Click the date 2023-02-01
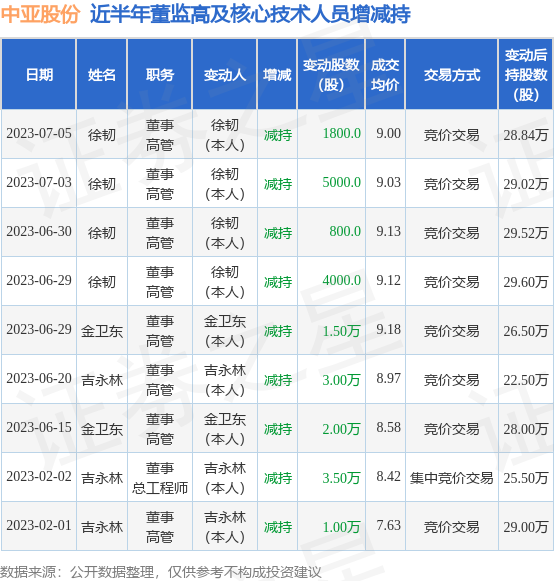Image resolution: width=554 pixels, height=581 pixels. coord(39,525)
